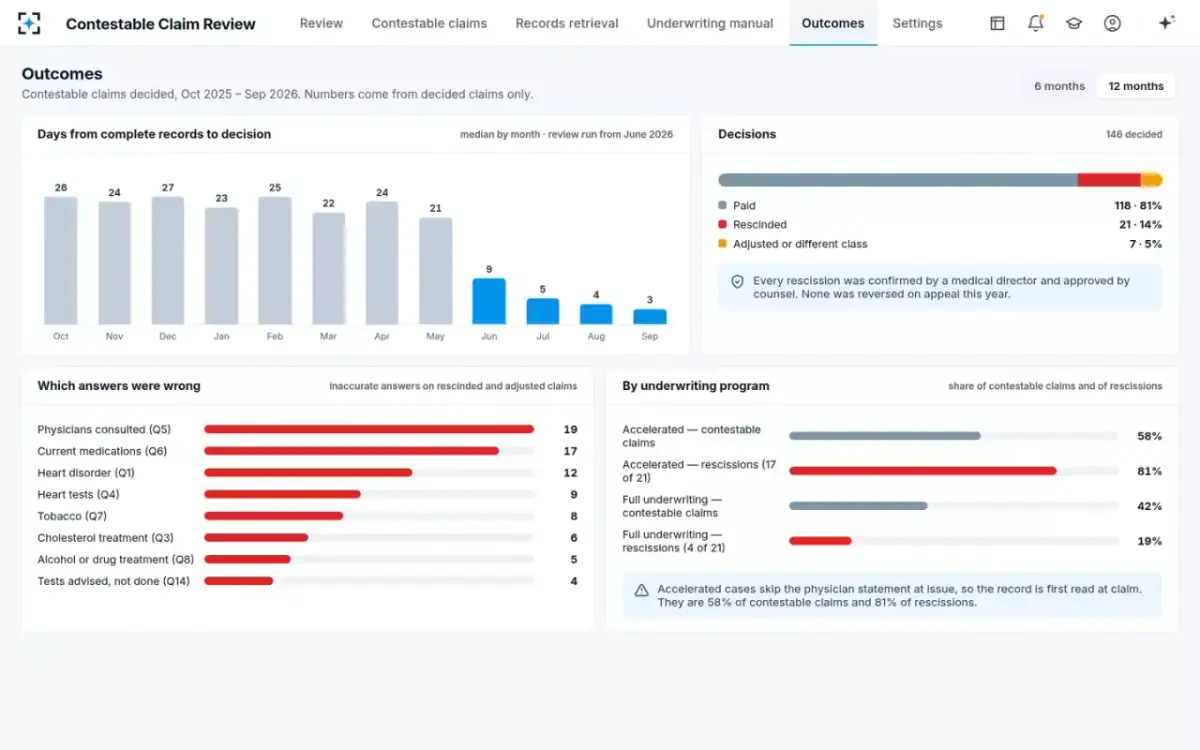This screenshot has width=1200, height=750.
Task: Click the Current medications (Q6) label
Action: [x=102, y=451]
